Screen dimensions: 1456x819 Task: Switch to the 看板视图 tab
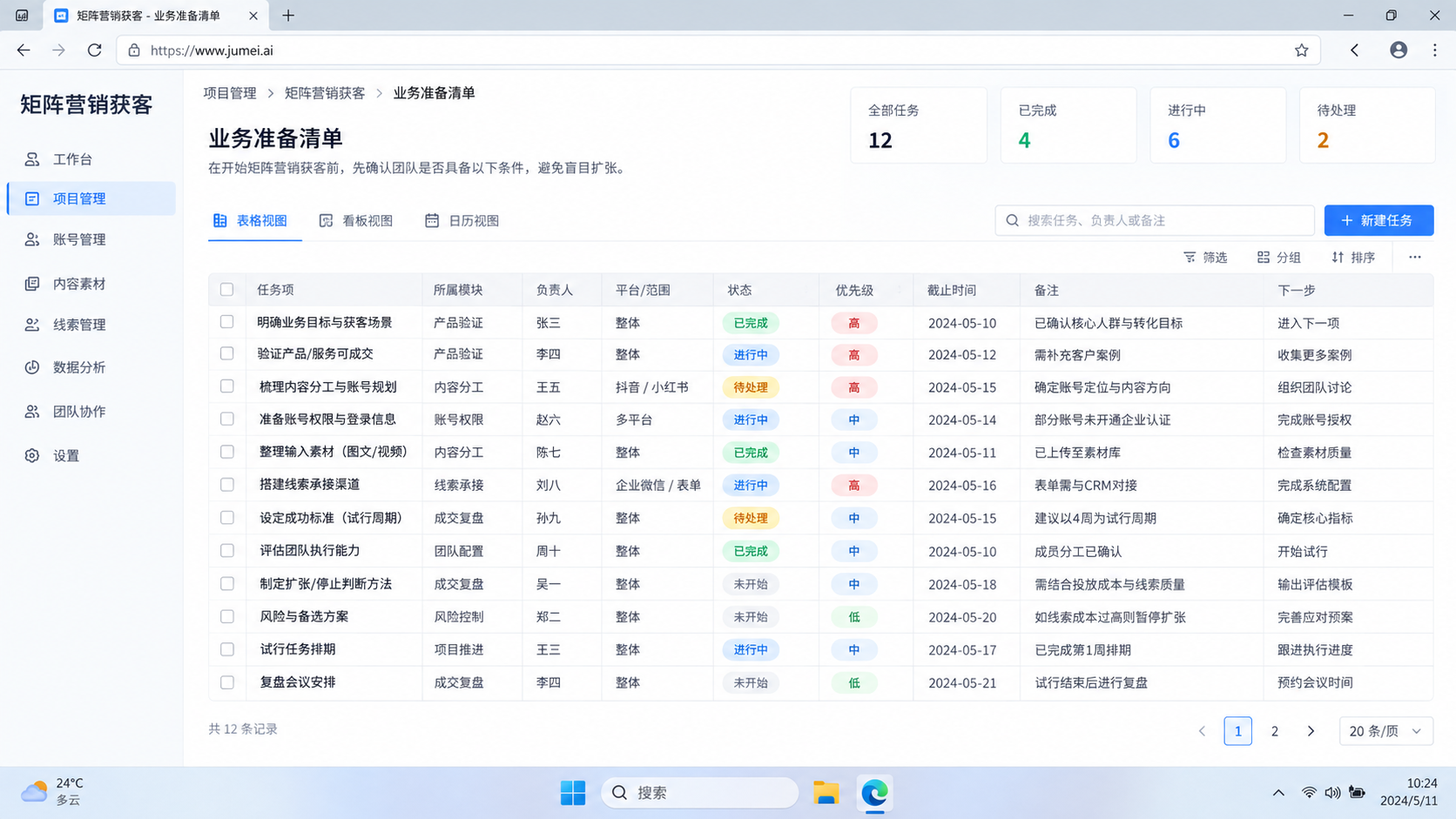tap(356, 221)
